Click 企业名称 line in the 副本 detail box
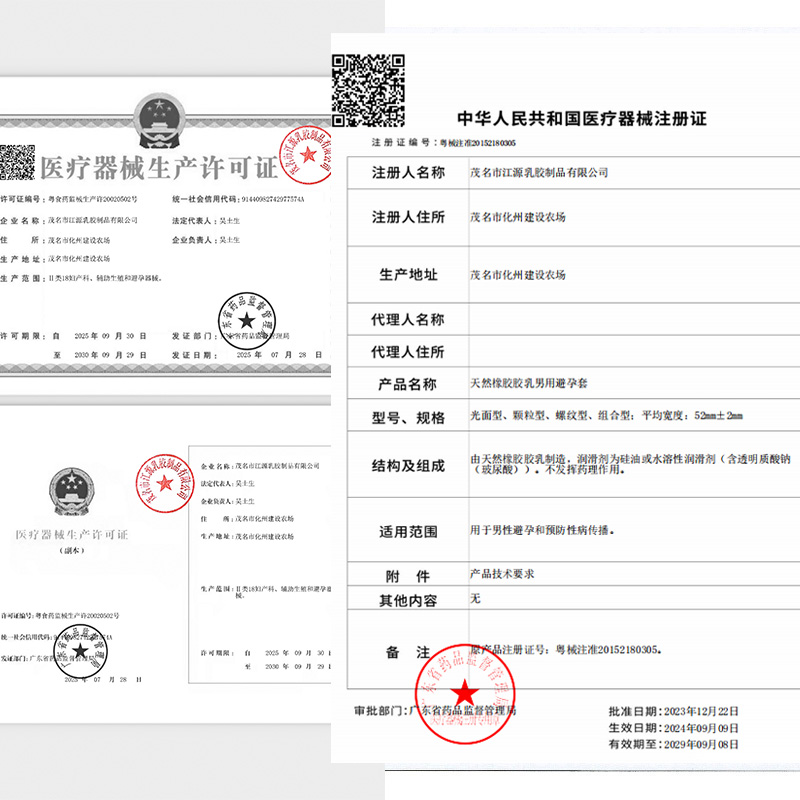This screenshot has width=800, height=800. coord(260,466)
